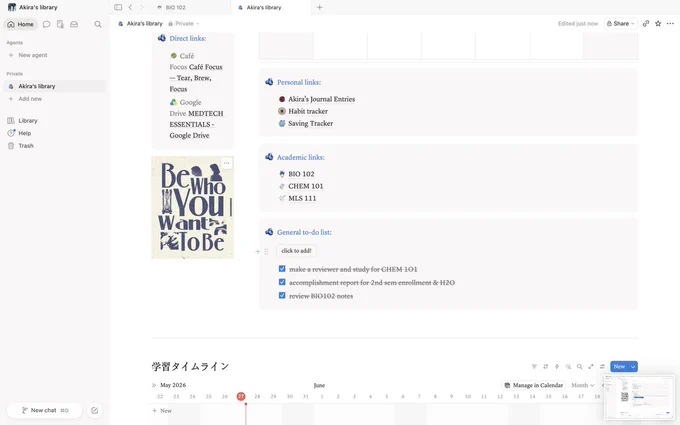This screenshot has height=425, width=680.
Task: Add a New row in timeline
Action: 162,410
